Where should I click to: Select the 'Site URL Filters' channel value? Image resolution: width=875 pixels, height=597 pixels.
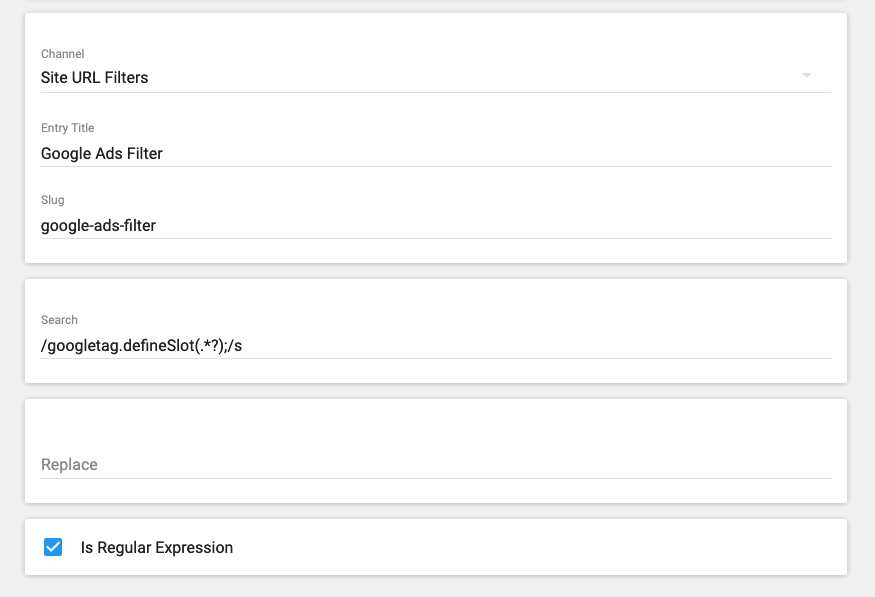(x=95, y=77)
